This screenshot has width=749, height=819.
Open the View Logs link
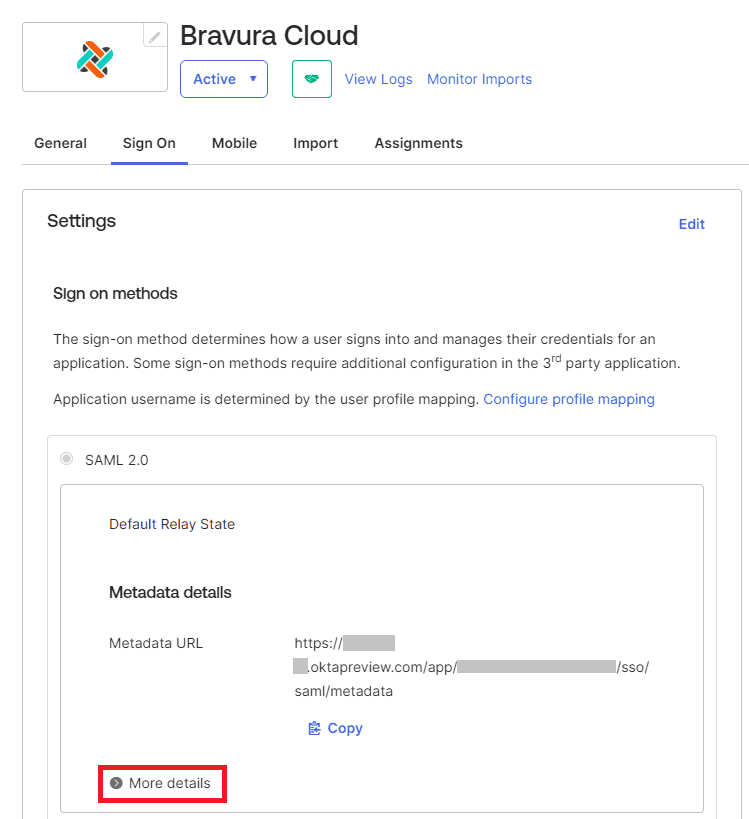[x=378, y=79]
